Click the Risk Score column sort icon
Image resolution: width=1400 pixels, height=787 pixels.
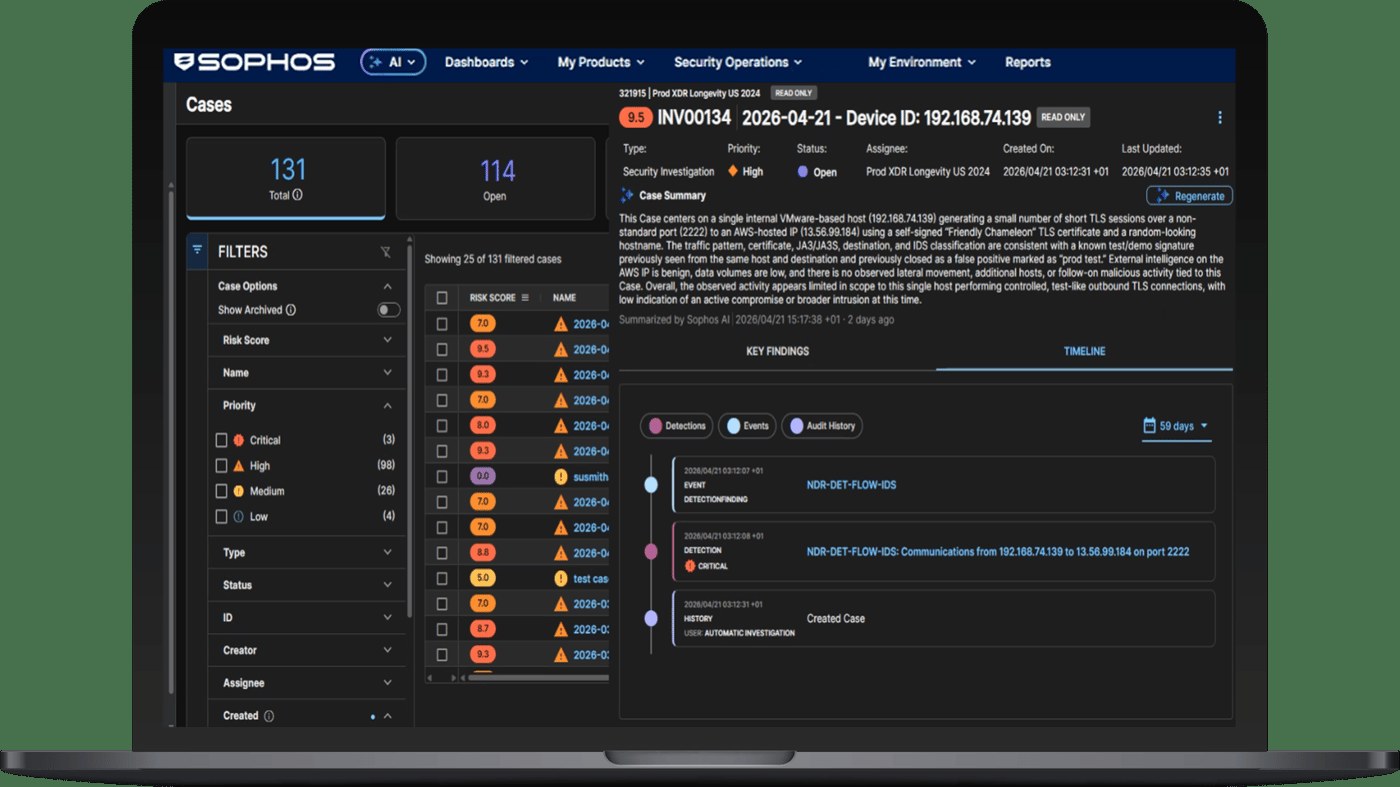click(525, 297)
